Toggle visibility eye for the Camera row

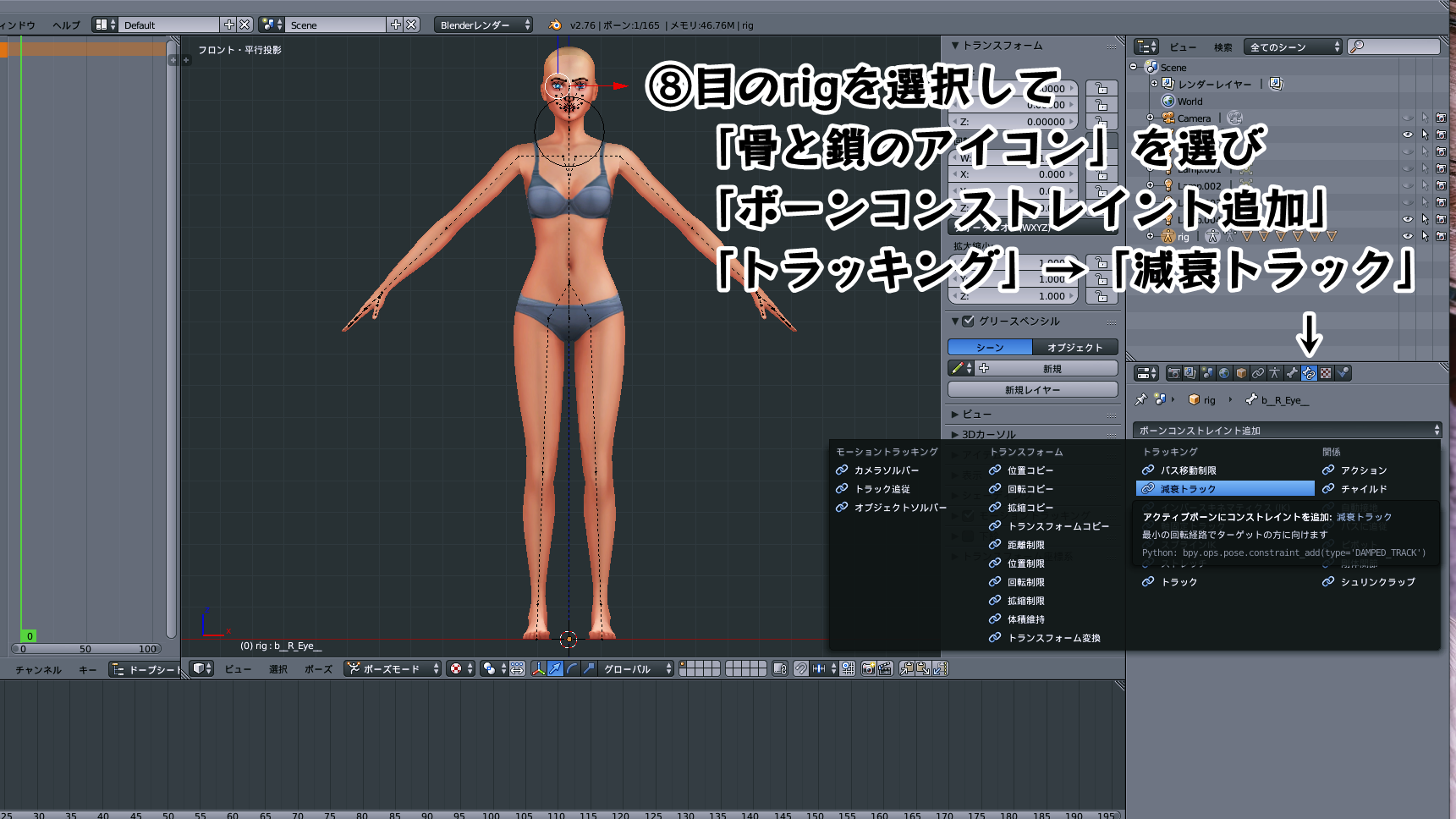pos(1408,118)
